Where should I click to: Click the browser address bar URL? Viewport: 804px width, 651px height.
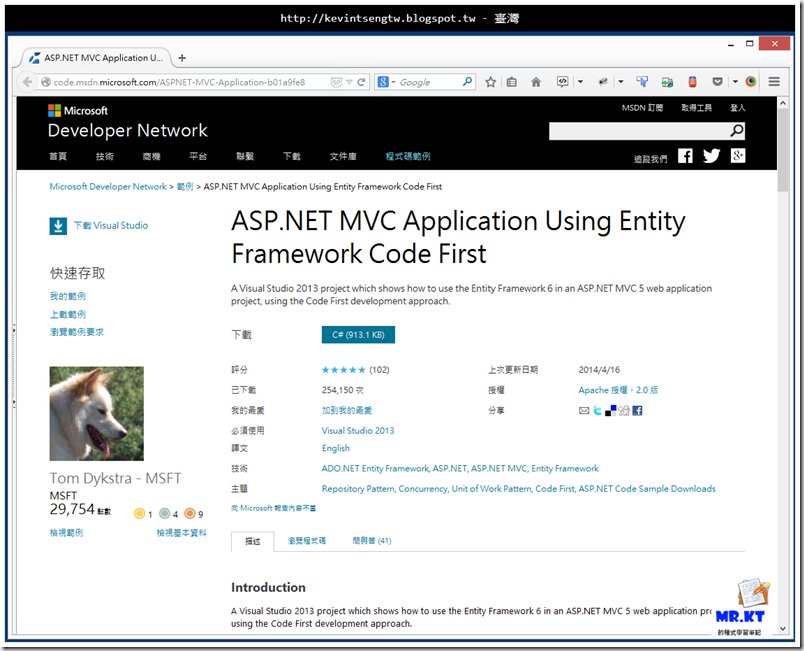179,82
